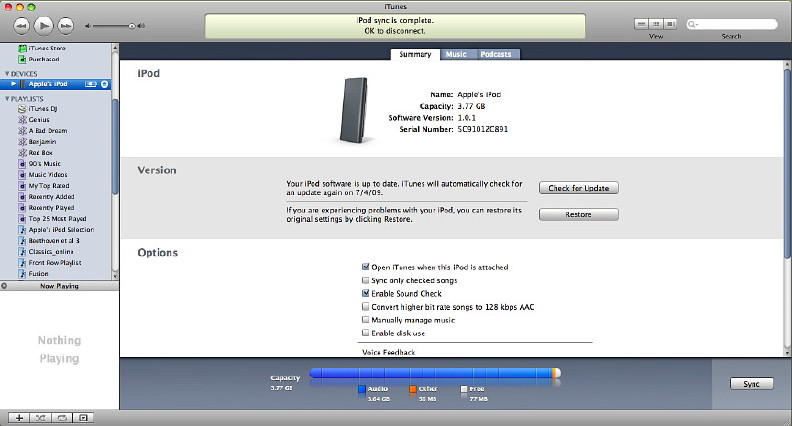Click the previous track rewind button

point(21,25)
